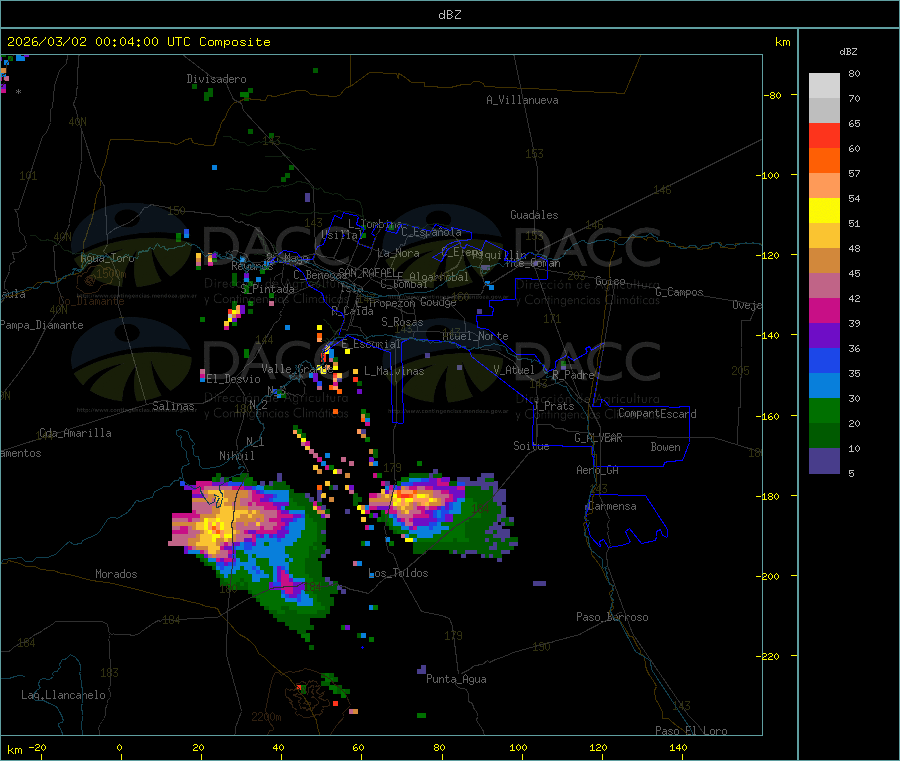Click the 'Atuel_Norte' location label

click(x=475, y=336)
